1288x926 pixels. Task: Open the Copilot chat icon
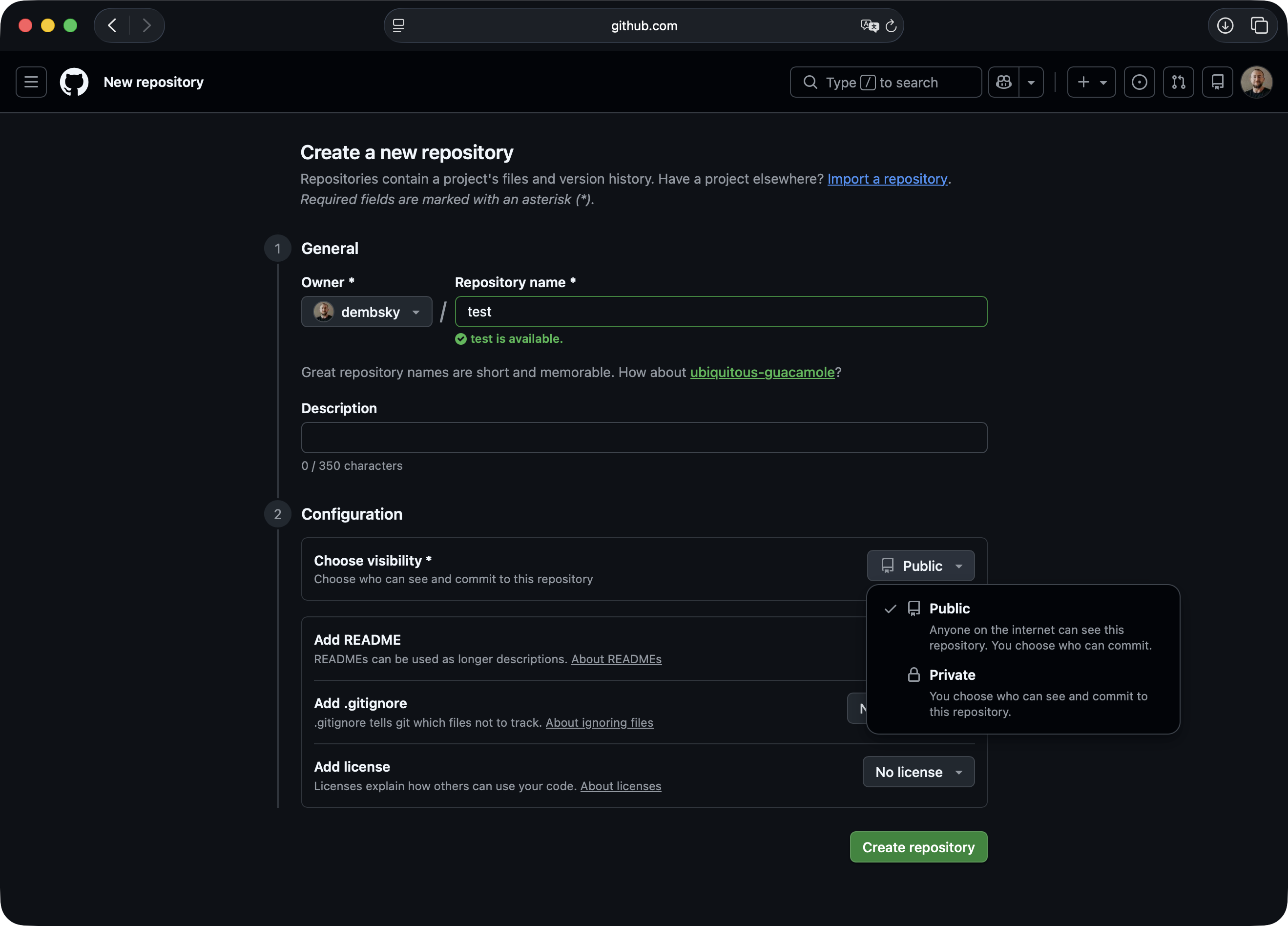(x=1004, y=82)
